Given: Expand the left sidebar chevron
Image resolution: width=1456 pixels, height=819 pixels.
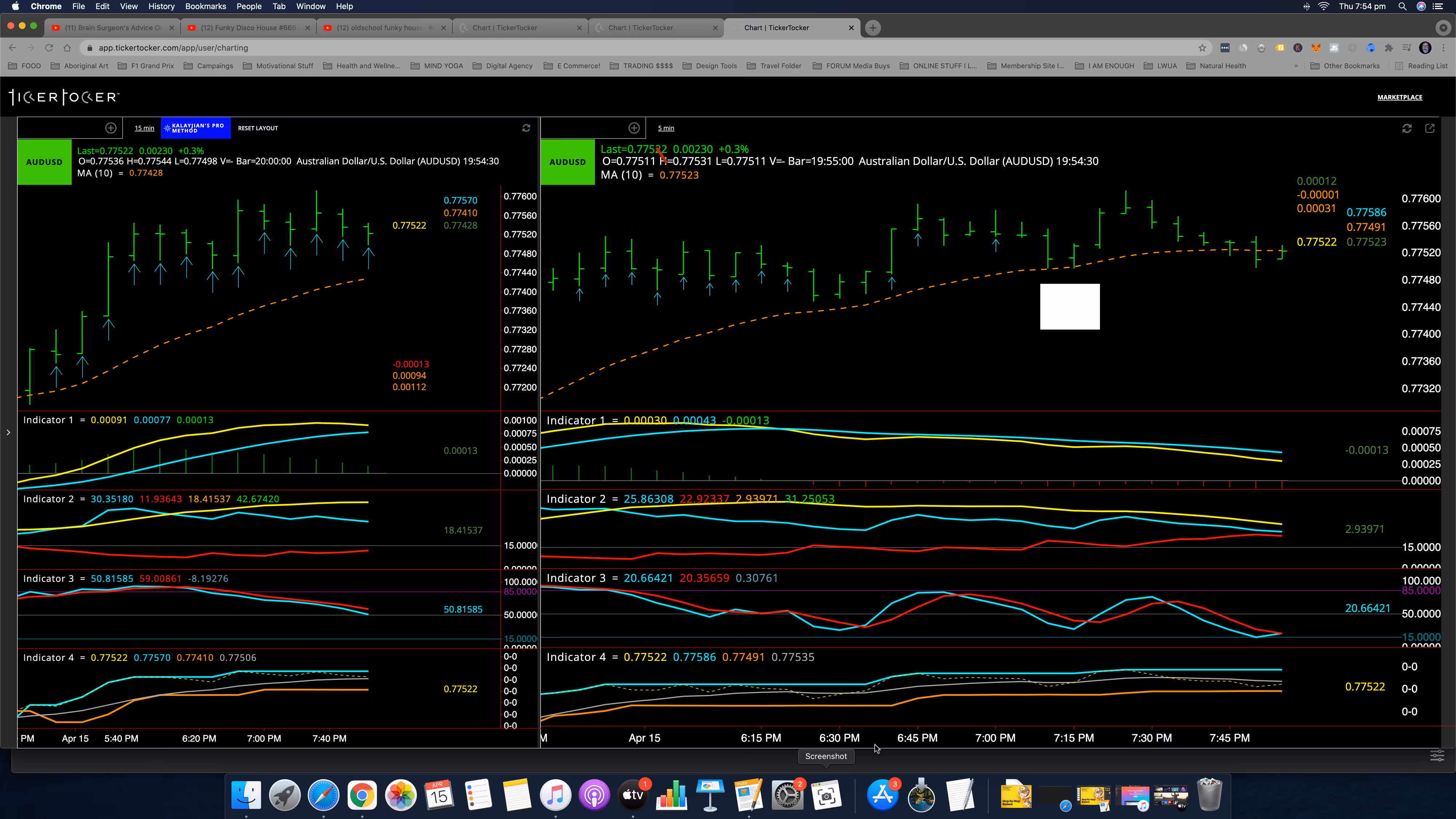Looking at the screenshot, I should [8, 432].
